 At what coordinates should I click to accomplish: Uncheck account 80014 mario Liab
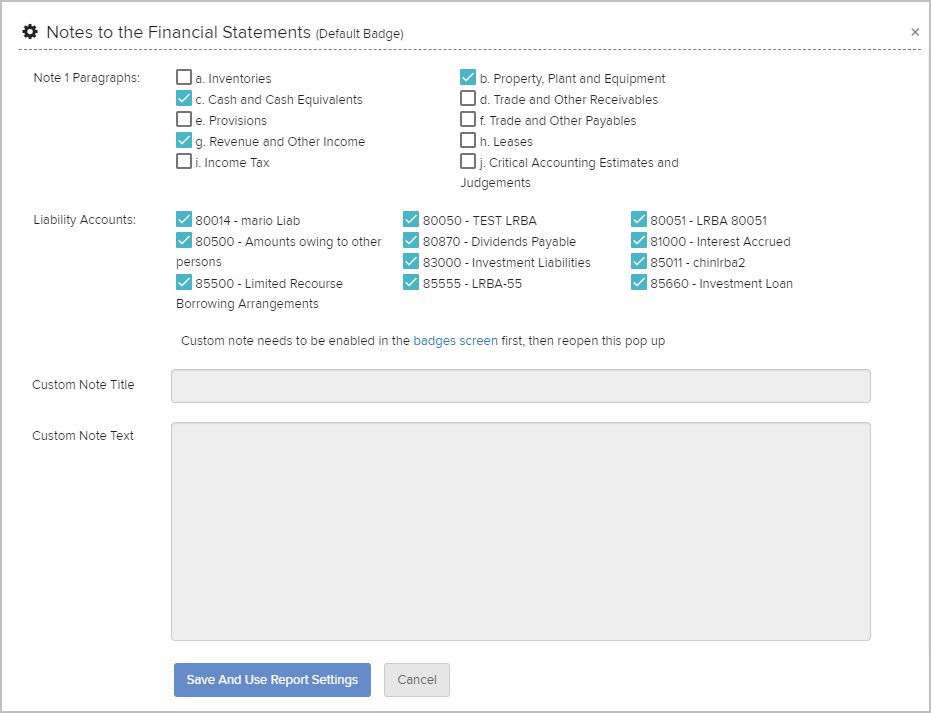[x=184, y=220]
